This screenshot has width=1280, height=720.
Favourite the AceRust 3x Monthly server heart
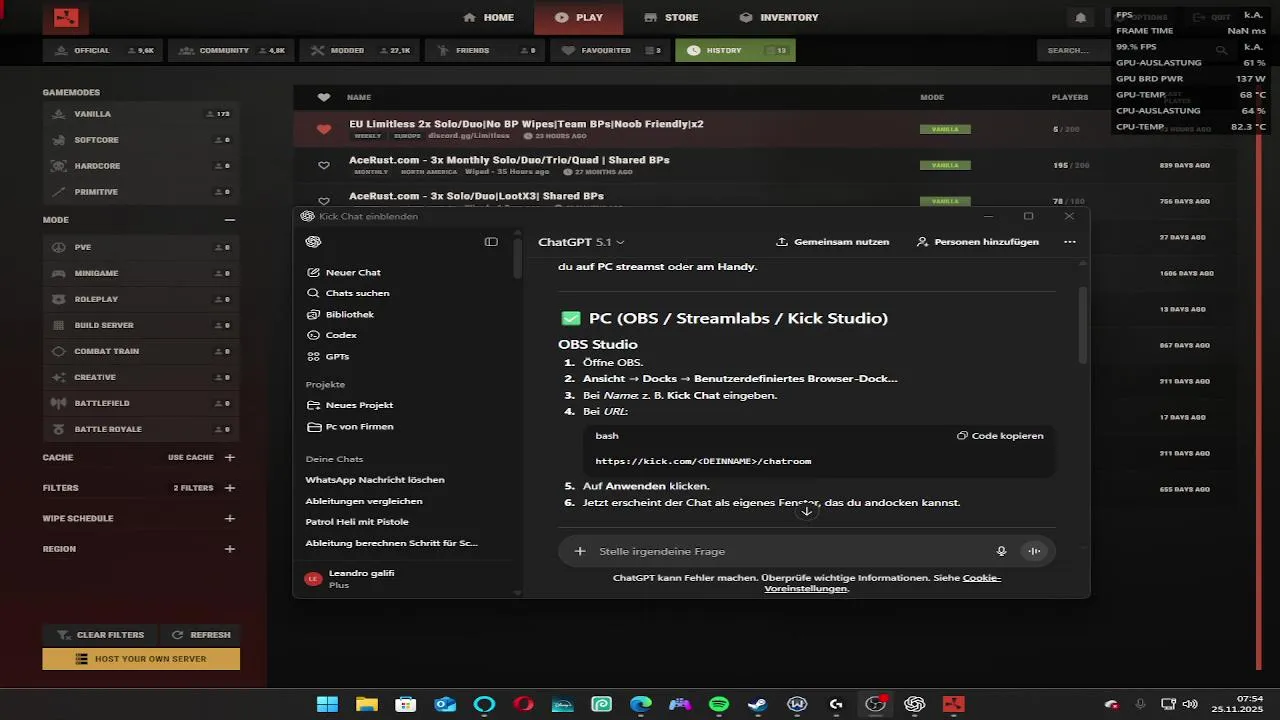tap(323, 165)
